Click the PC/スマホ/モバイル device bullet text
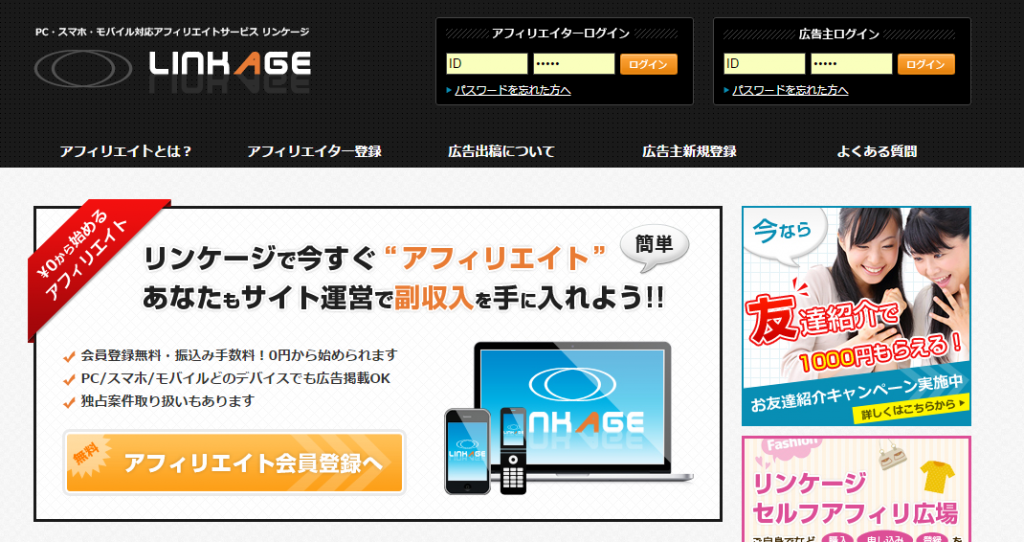Viewport: 1024px width, 542px height. click(235, 378)
